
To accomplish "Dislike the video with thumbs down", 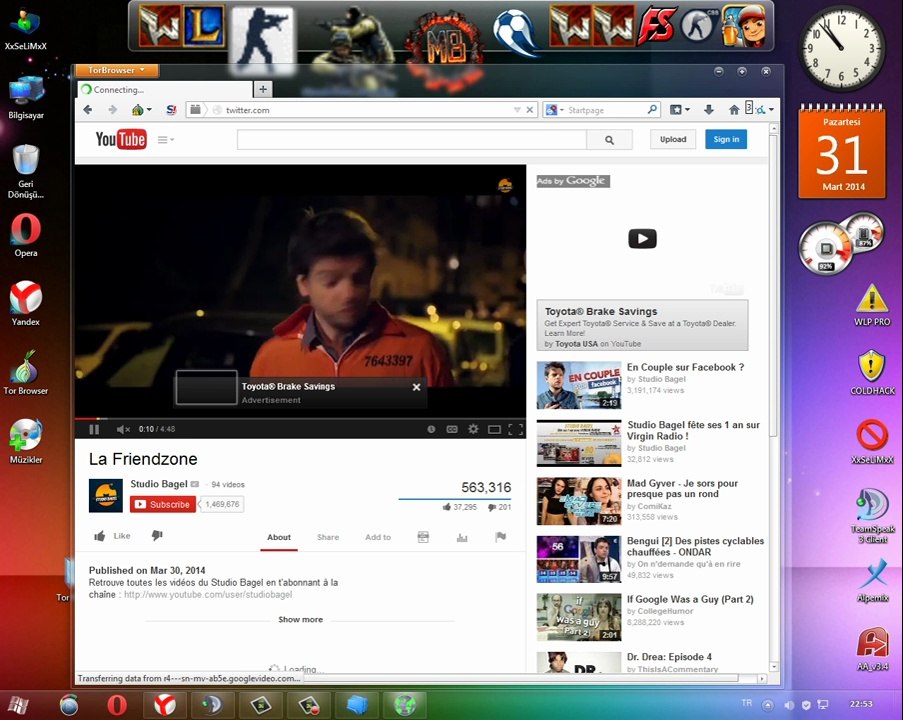I will [157, 536].
